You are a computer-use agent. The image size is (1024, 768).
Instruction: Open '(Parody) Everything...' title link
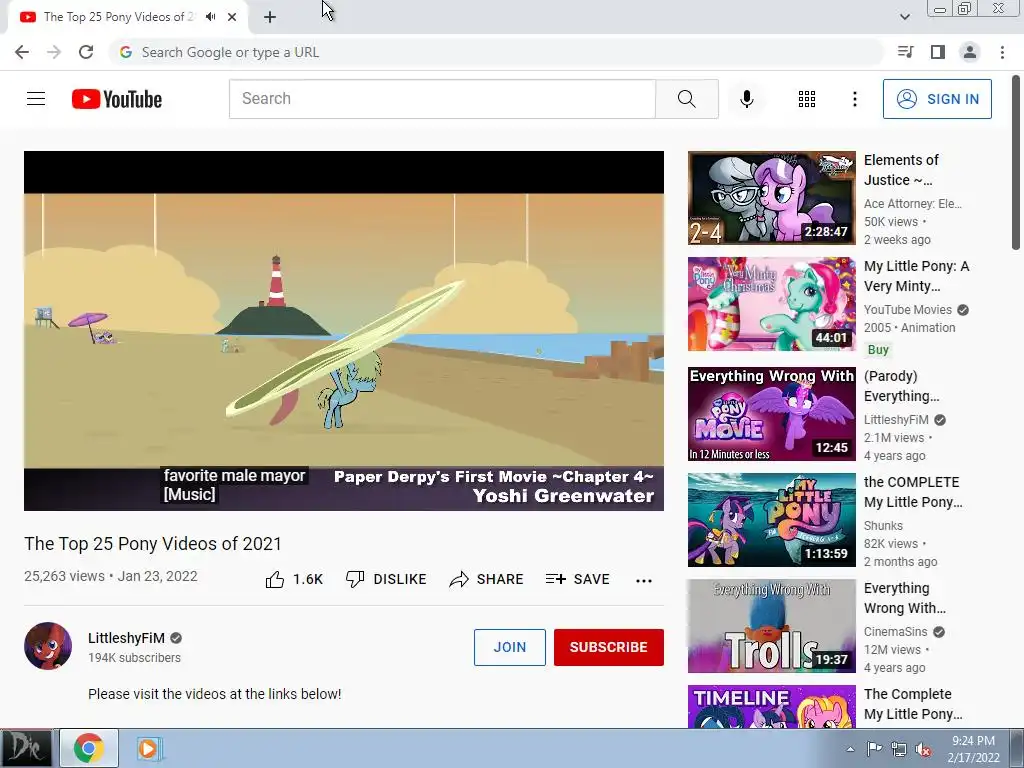click(x=902, y=386)
